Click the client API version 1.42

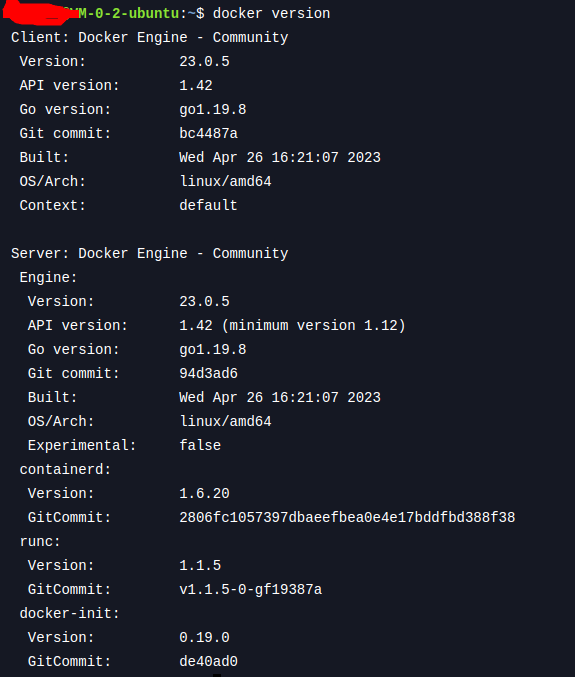pos(196,85)
